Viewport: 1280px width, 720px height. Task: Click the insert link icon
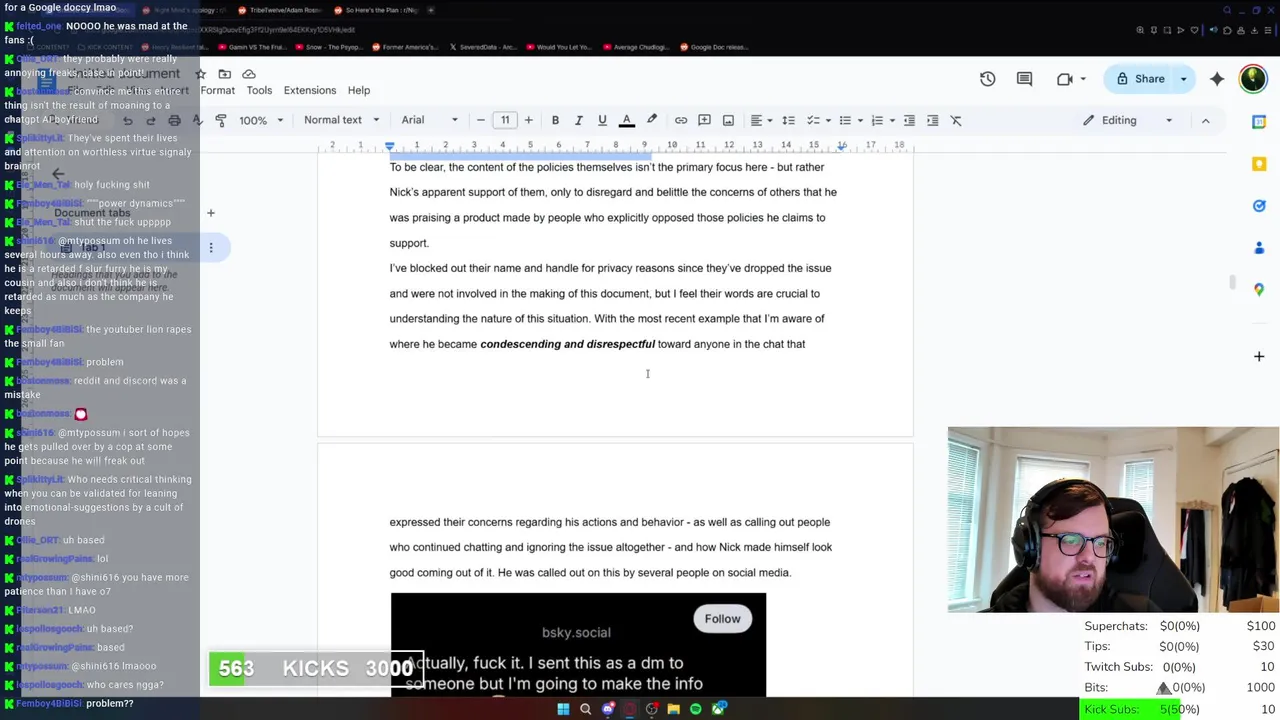(681, 120)
